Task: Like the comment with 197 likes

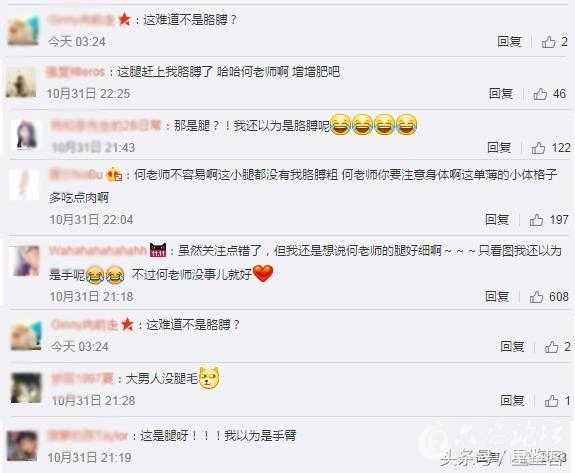Action: pos(536,220)
